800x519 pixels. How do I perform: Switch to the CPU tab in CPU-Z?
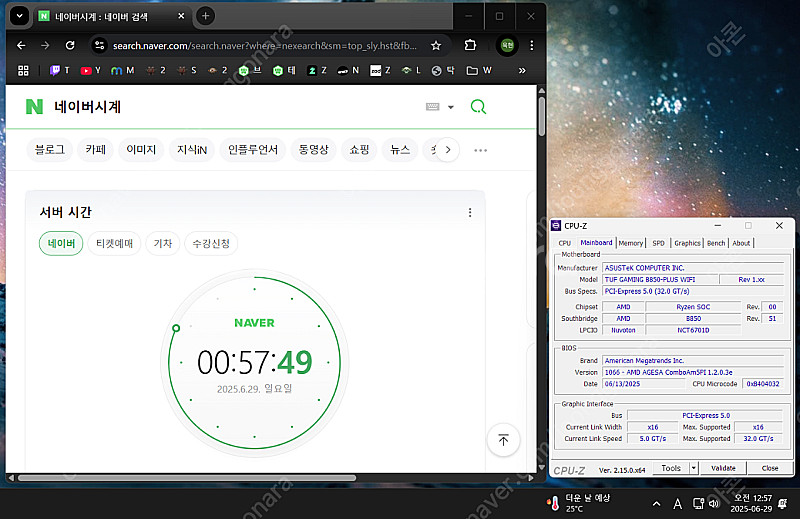click(564, 243)
